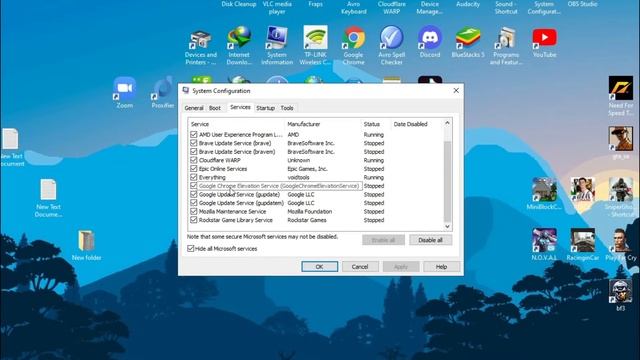Screen dimensions: 640x360
Task: Toggle Epic Online Services checkbox
Action: tap(193, 169)
